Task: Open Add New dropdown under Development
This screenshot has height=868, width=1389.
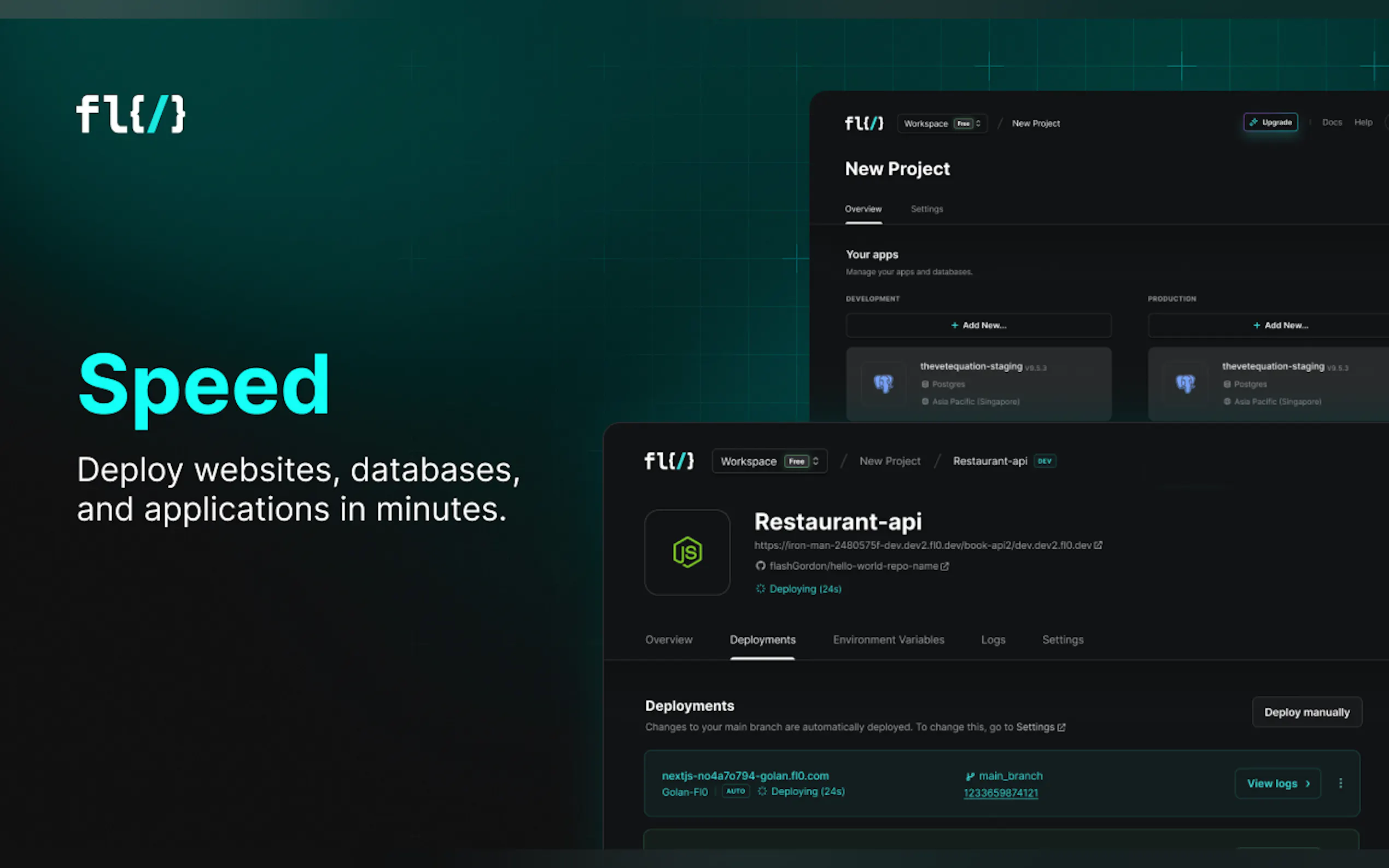Action: click(x=978, y=326)
